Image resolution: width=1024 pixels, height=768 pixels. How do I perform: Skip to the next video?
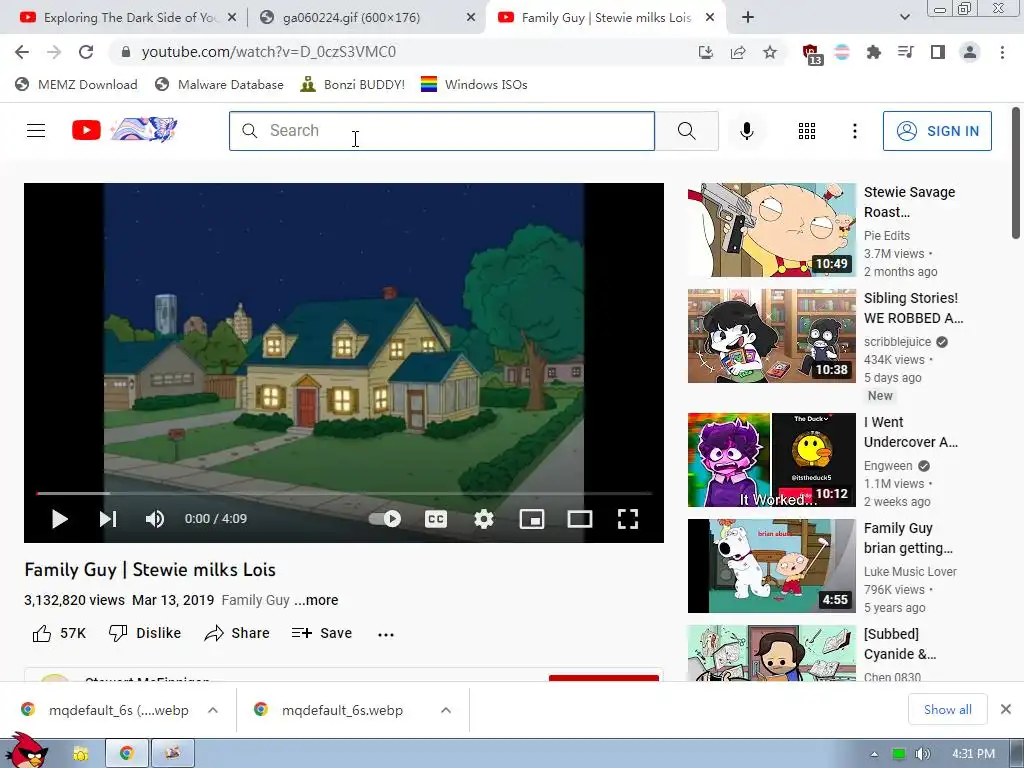coord(108,519)
